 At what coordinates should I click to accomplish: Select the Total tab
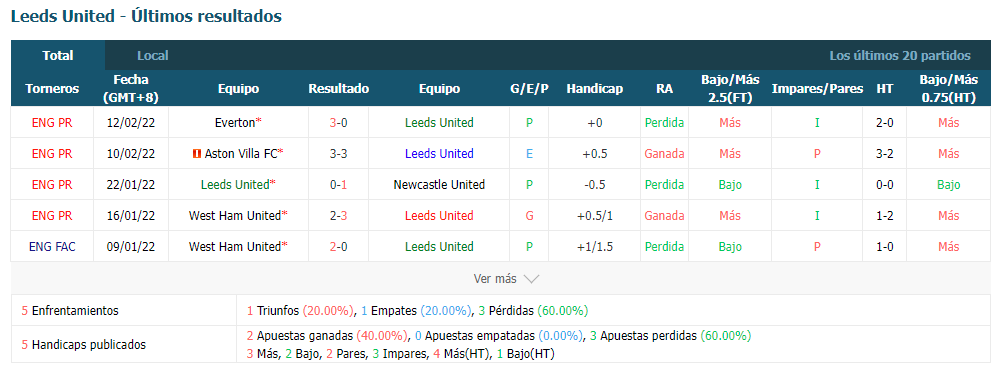coord(58,55)
